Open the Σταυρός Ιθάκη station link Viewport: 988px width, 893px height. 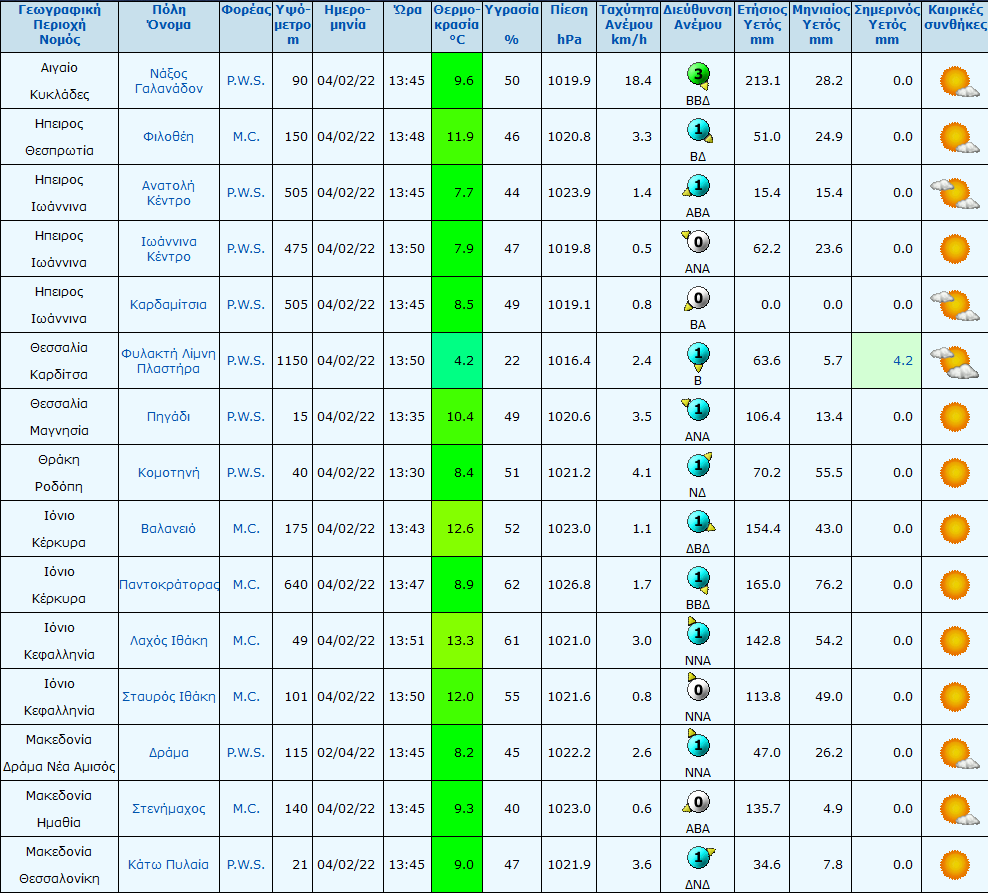point(169,696)
